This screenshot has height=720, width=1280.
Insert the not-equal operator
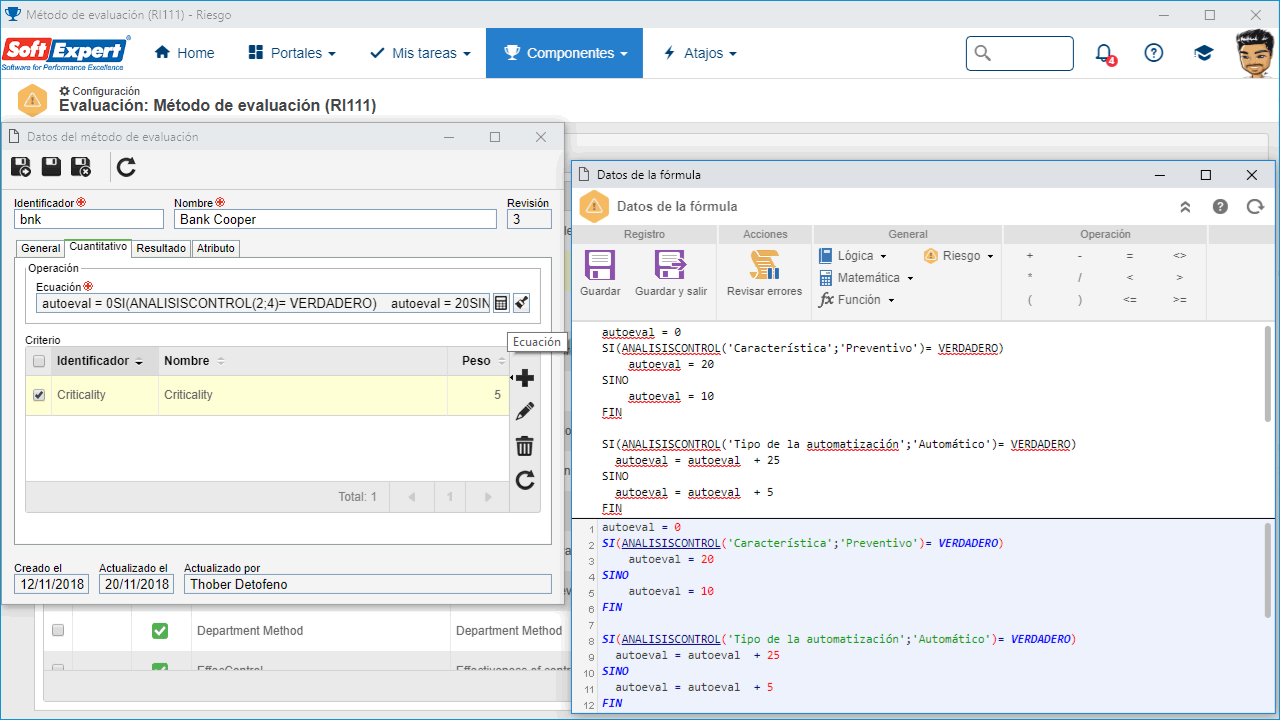(x=1180, y=256)
